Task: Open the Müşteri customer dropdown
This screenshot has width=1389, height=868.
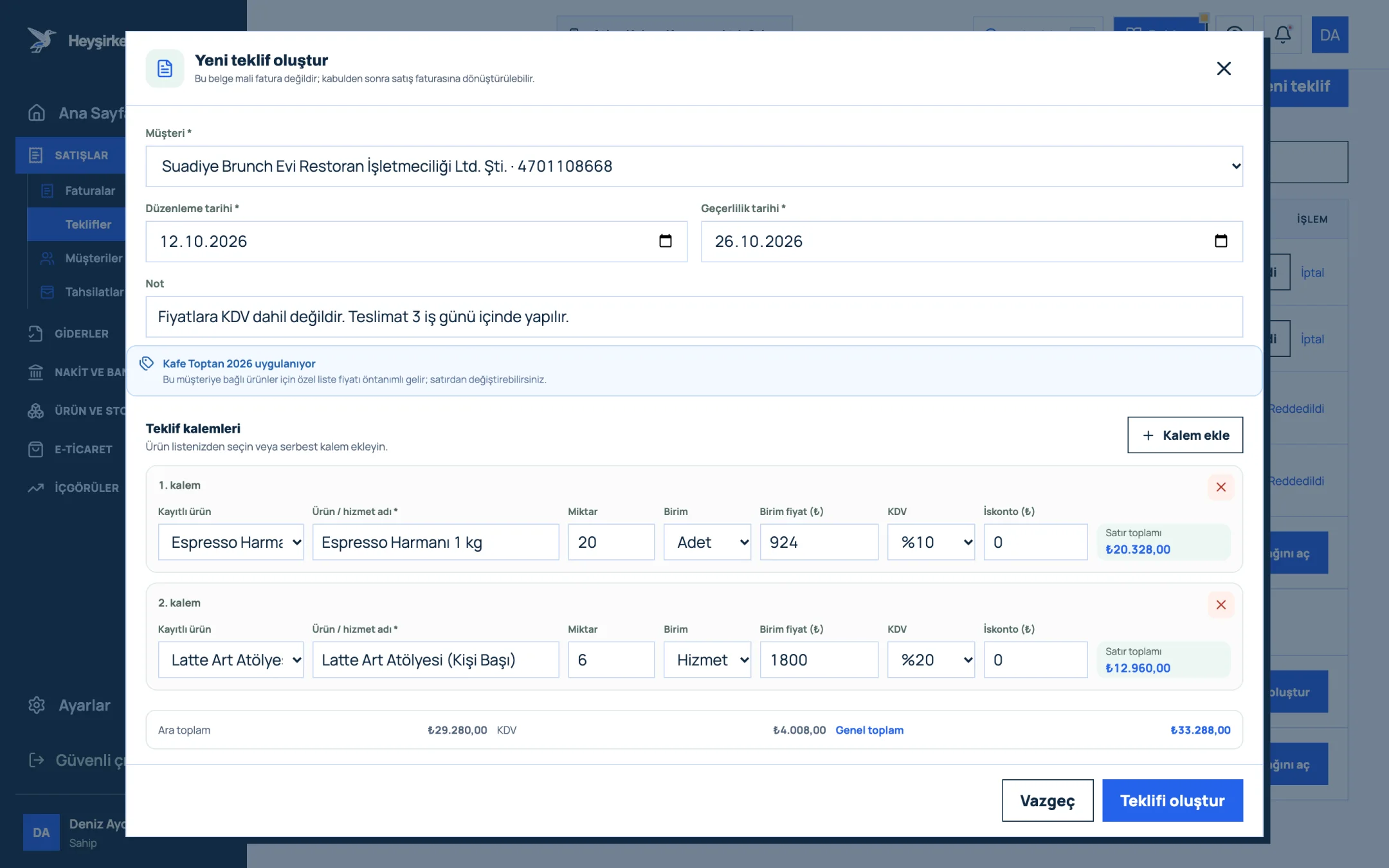Action: tap(694, 167)
